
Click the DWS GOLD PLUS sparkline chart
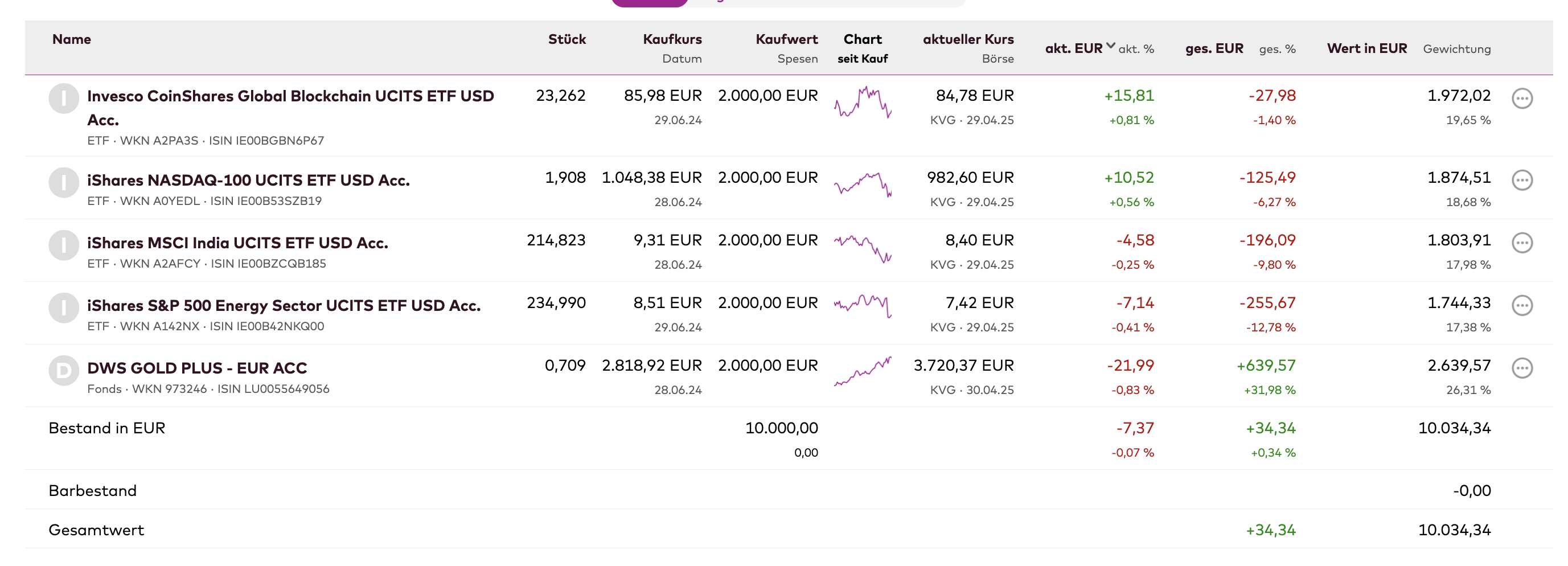(863, 371)
